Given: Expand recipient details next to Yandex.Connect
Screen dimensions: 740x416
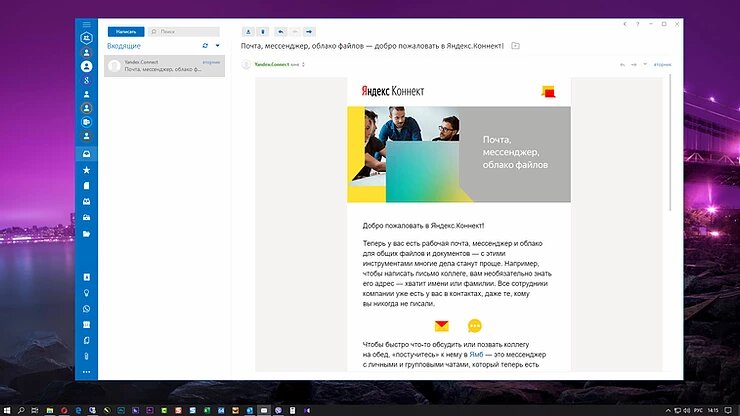Looking at the screenshot, I should 303,64.
